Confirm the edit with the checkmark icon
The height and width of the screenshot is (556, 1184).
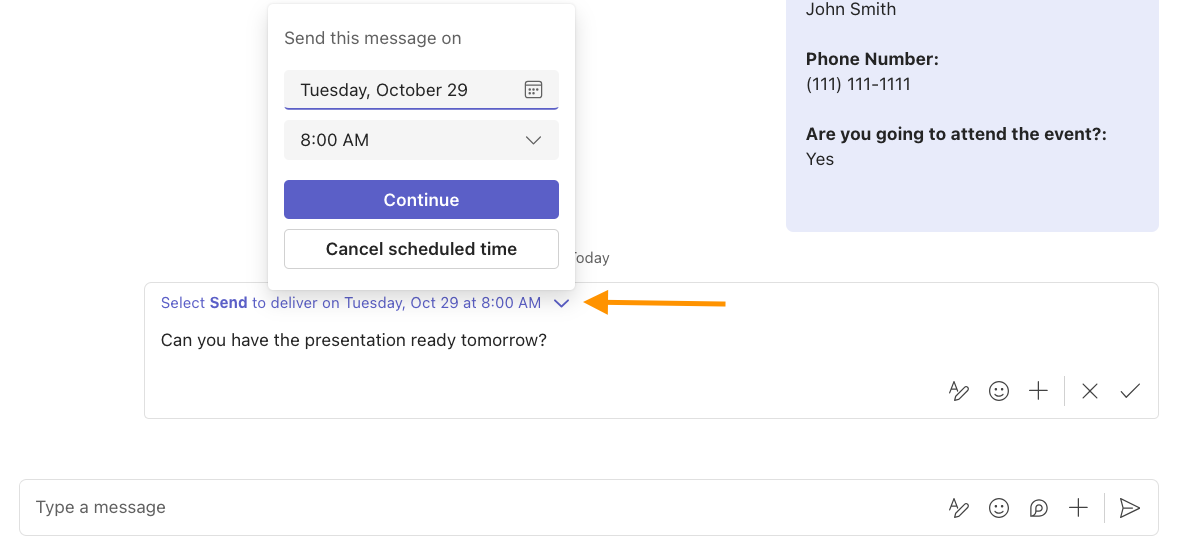point(1130,391)
